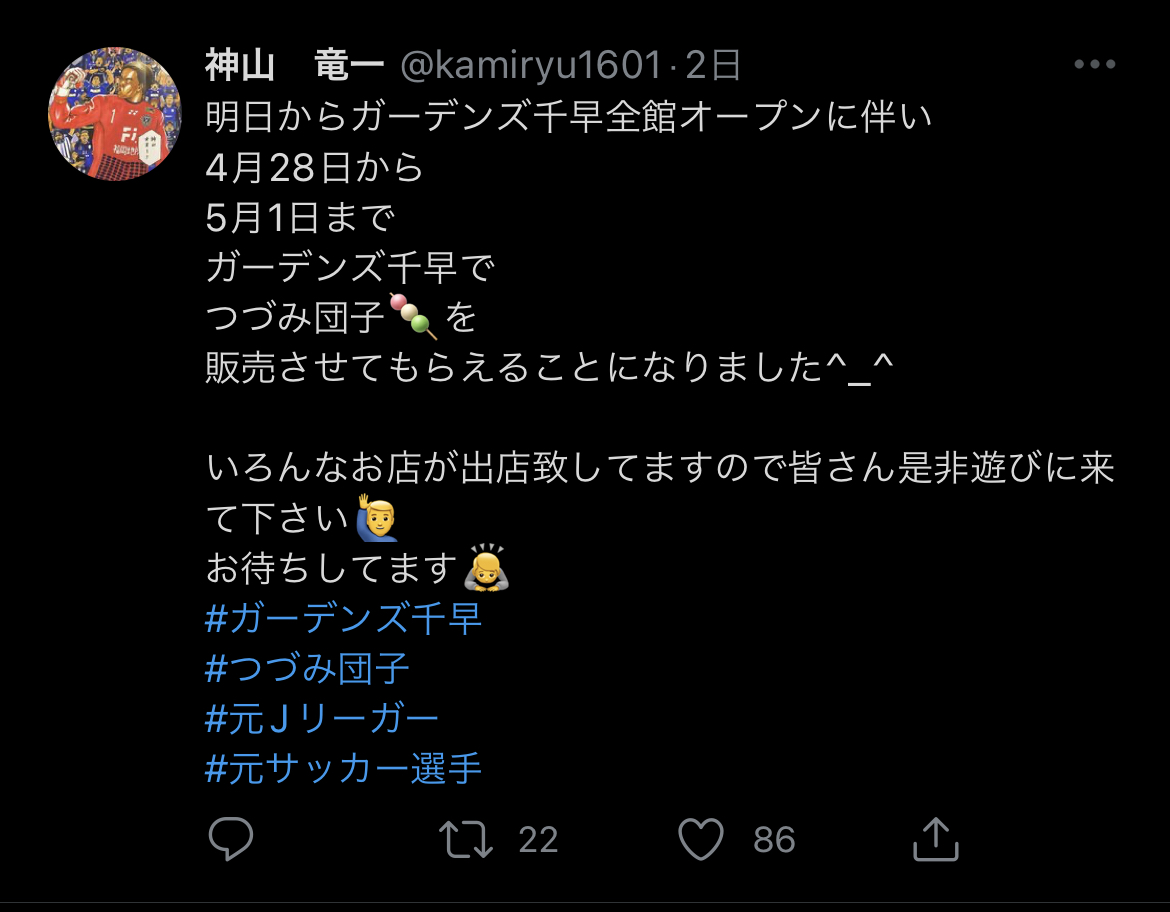Open the reply speech bubble icon
This screenshot has width=1170, height=912.
231,839
